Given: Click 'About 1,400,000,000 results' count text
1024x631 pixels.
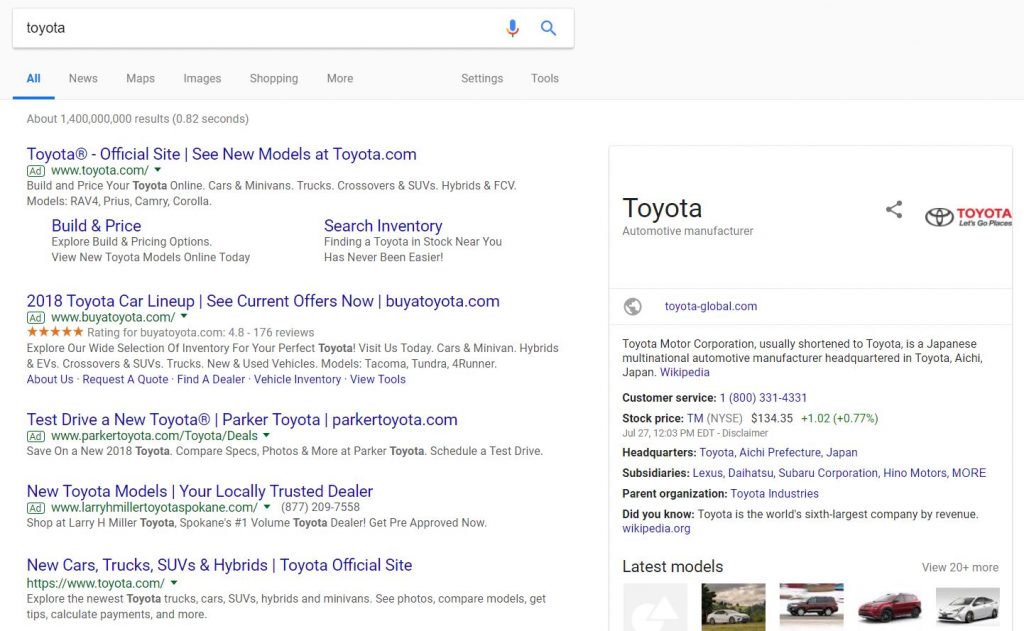Looking at the screenshot, I should (138, 119).
